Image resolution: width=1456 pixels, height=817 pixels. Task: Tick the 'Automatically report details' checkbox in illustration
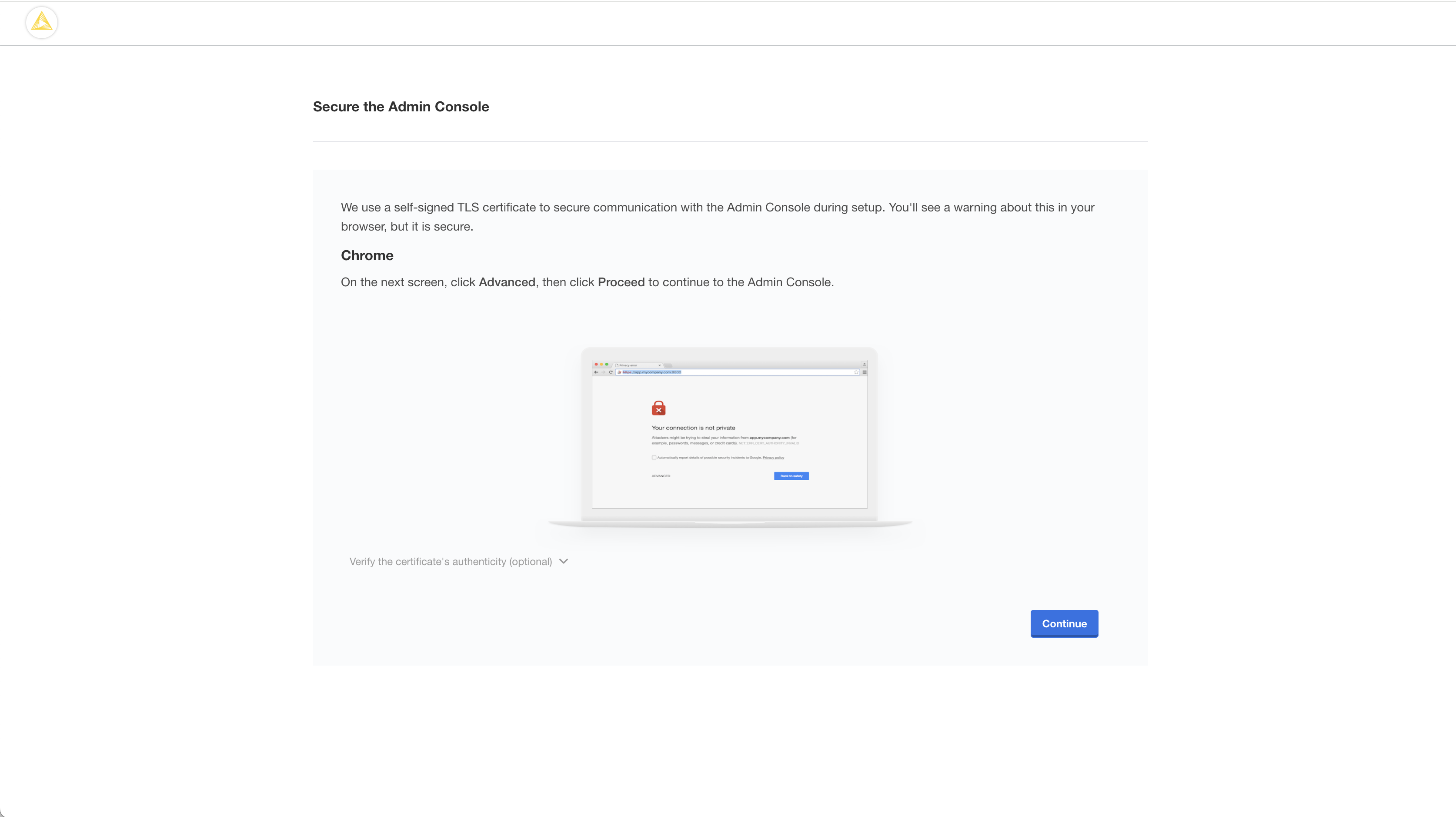pyautogui.click(x=654, y=457)
